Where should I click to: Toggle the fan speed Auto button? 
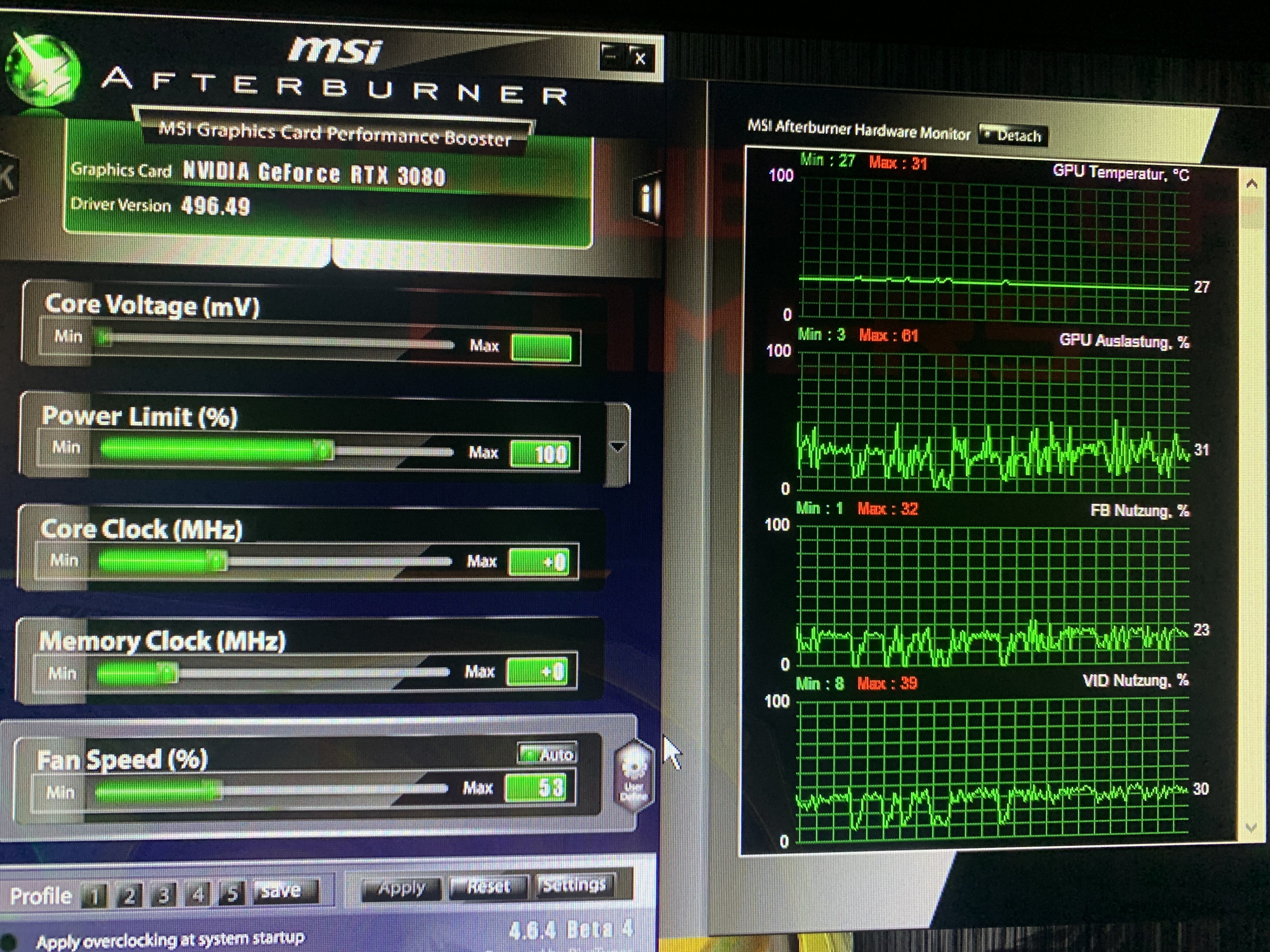click(x=548, y=753)
